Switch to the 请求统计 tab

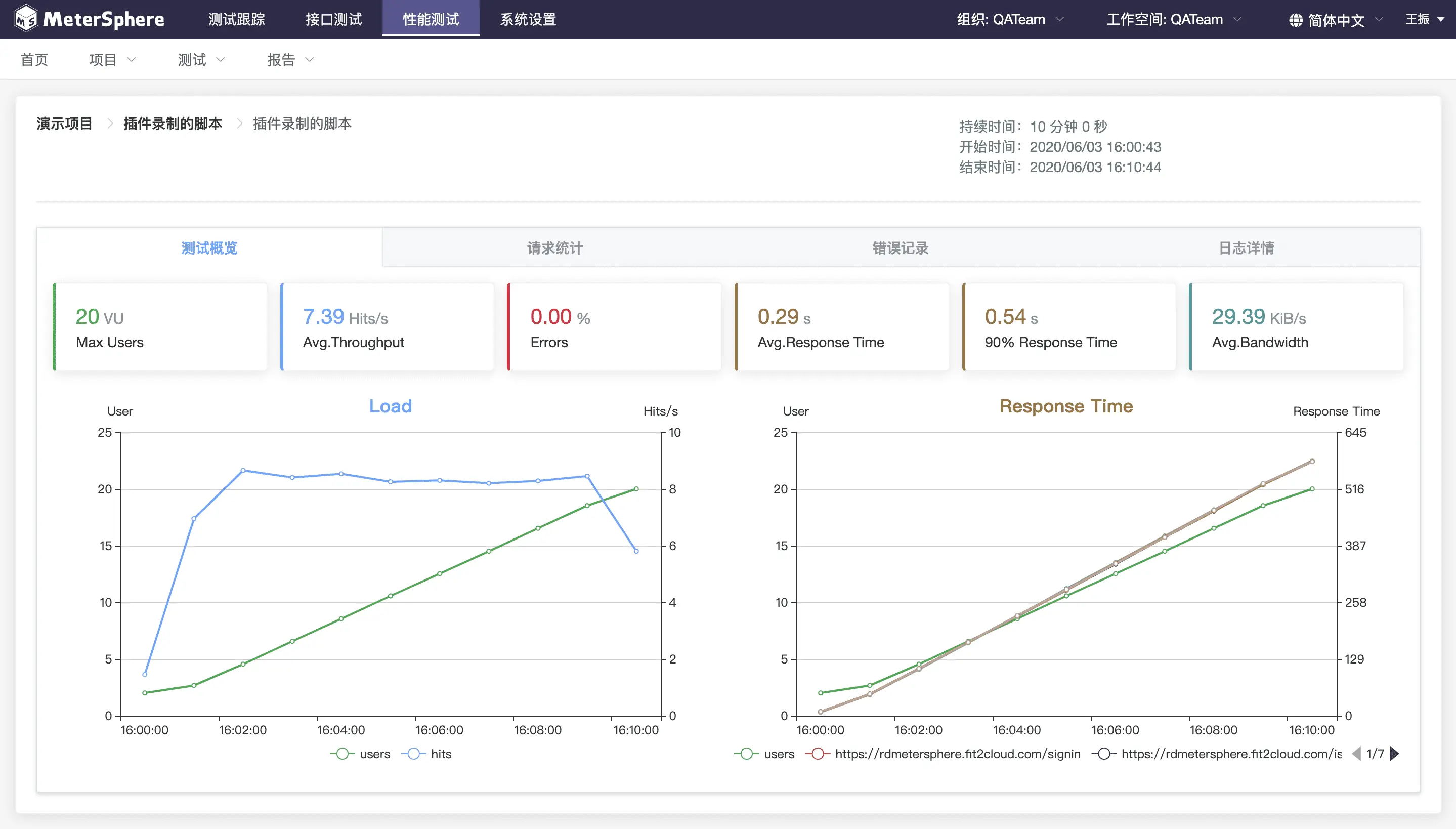[x=555, y=247]
